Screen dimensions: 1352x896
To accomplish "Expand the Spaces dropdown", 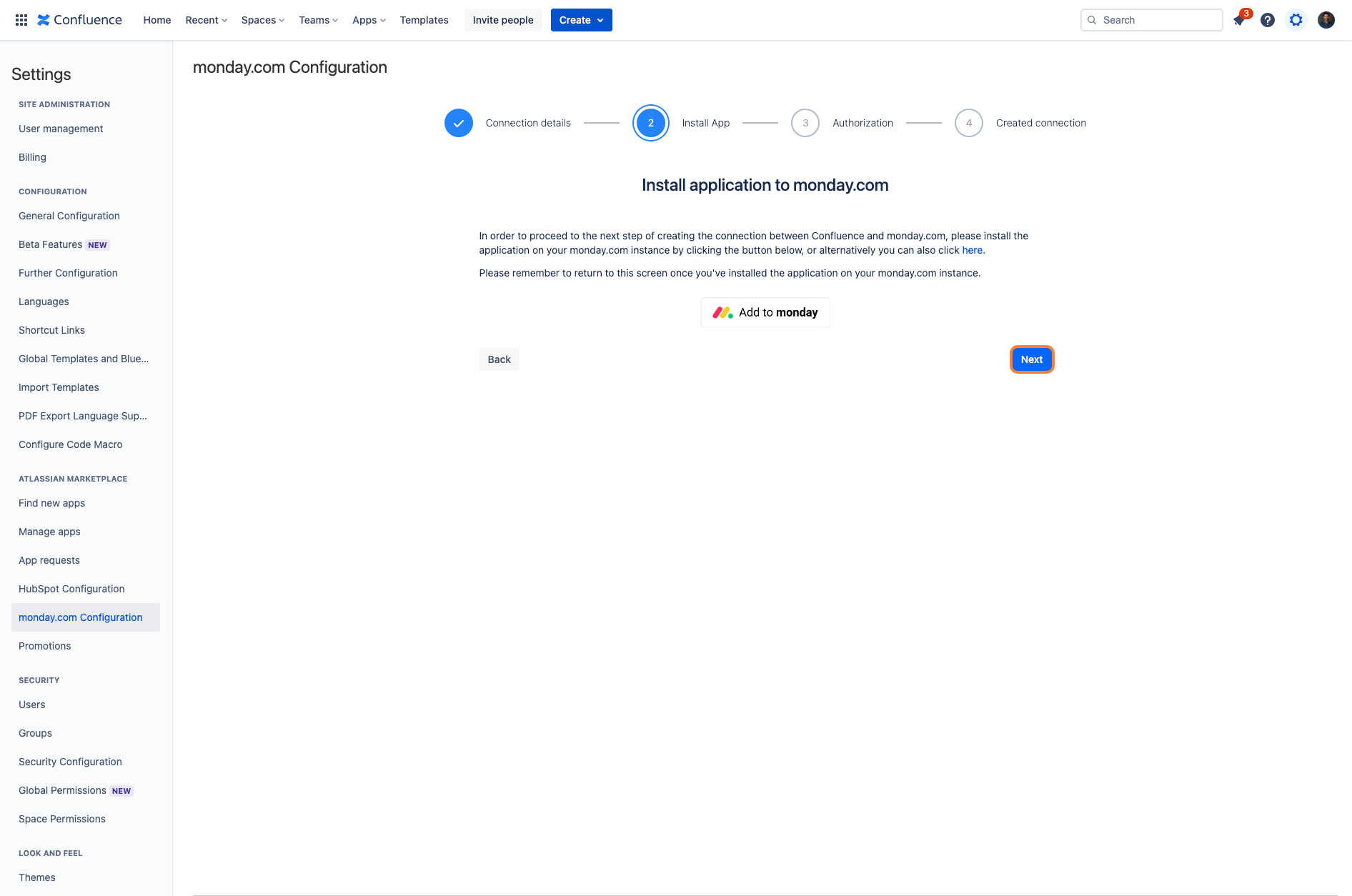I will point(262,20).
